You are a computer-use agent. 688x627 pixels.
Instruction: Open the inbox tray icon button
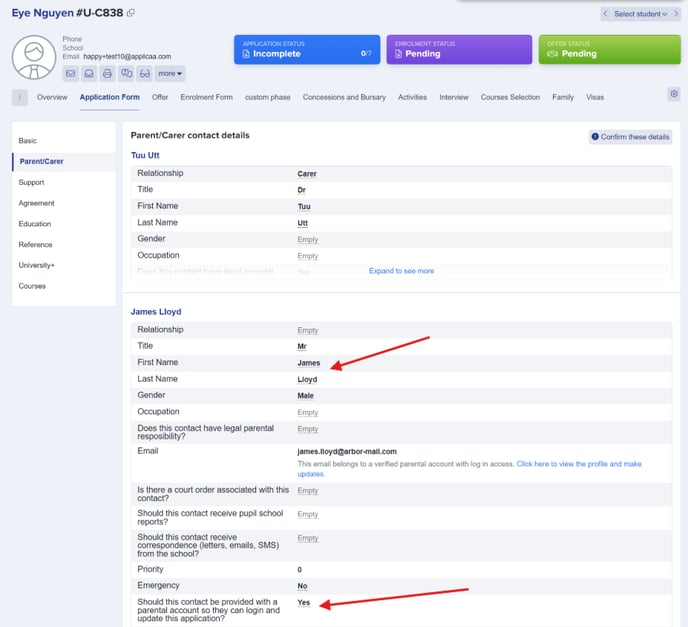pyautogui.click(x=89, y=74)
